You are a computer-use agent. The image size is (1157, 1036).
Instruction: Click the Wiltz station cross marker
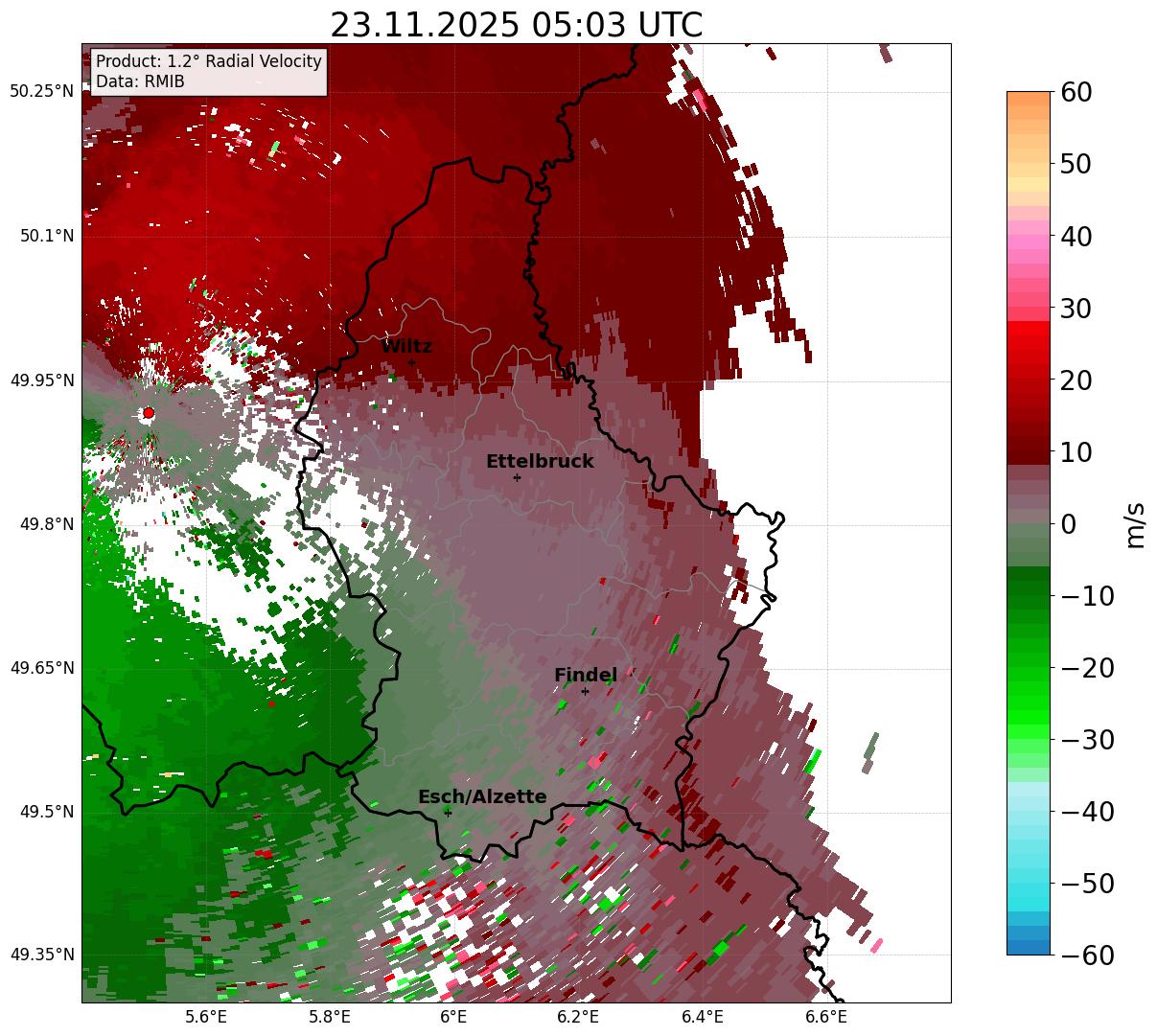tap(412, 362)
